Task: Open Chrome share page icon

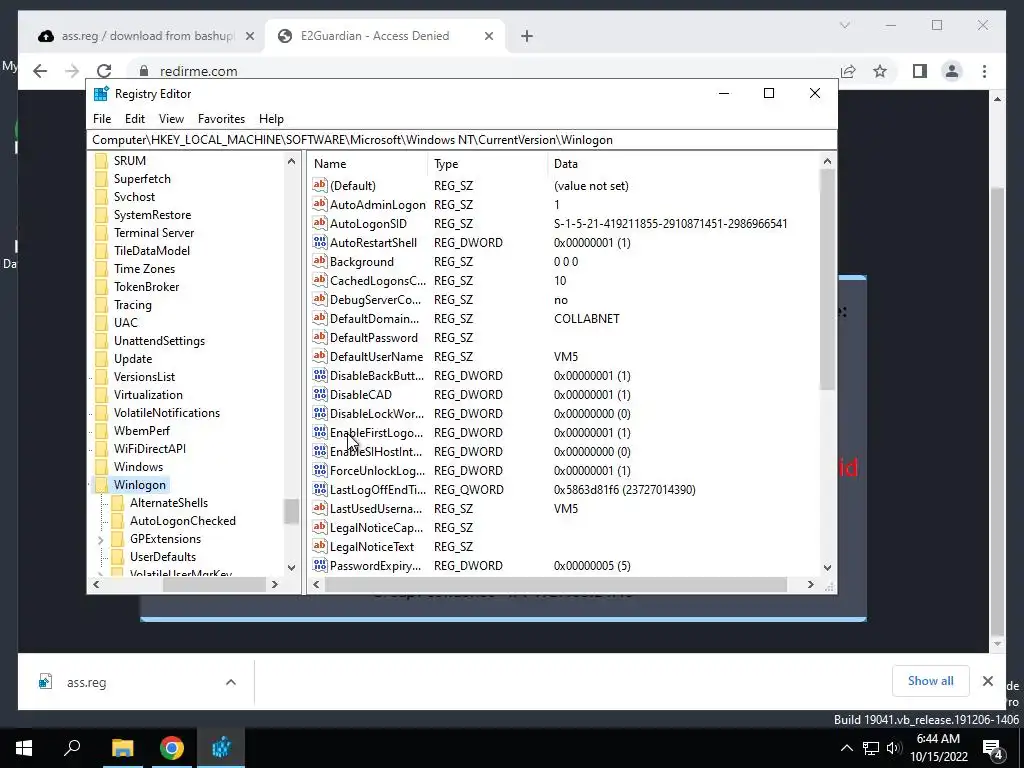Action: pyautogui.click(x=848, y=71)
